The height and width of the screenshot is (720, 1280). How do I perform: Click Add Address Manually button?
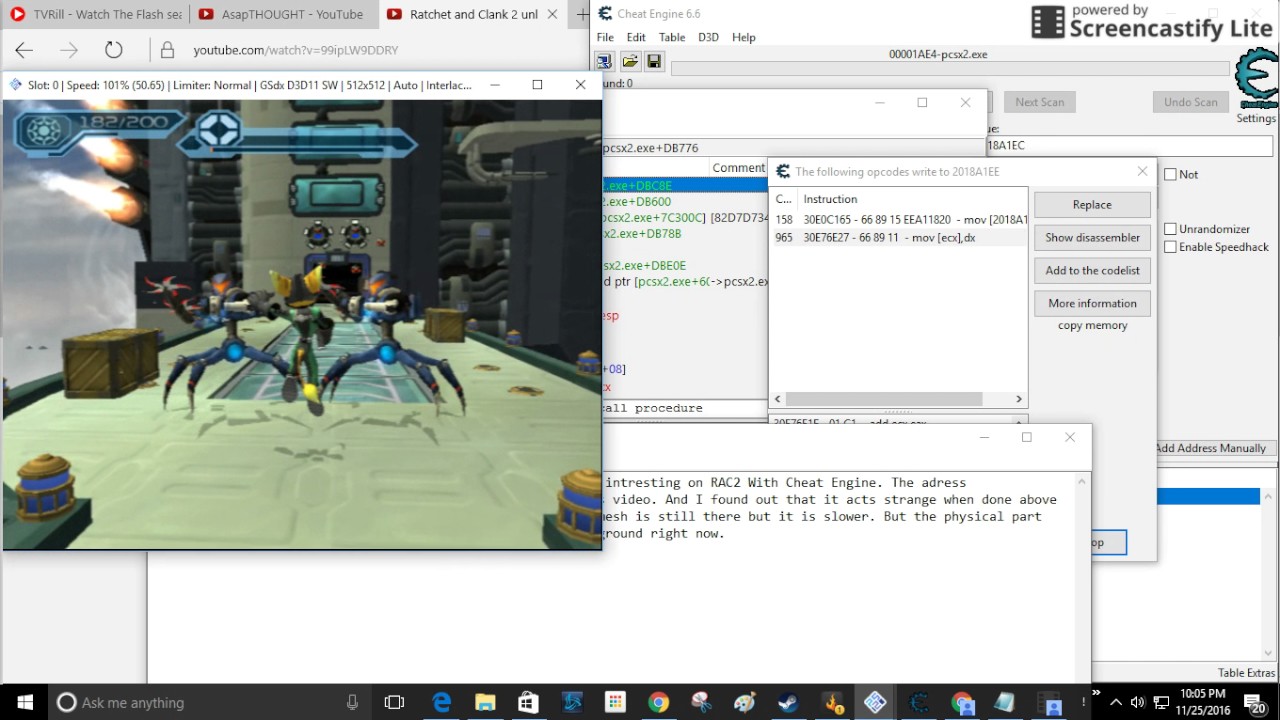point(1211,448)
